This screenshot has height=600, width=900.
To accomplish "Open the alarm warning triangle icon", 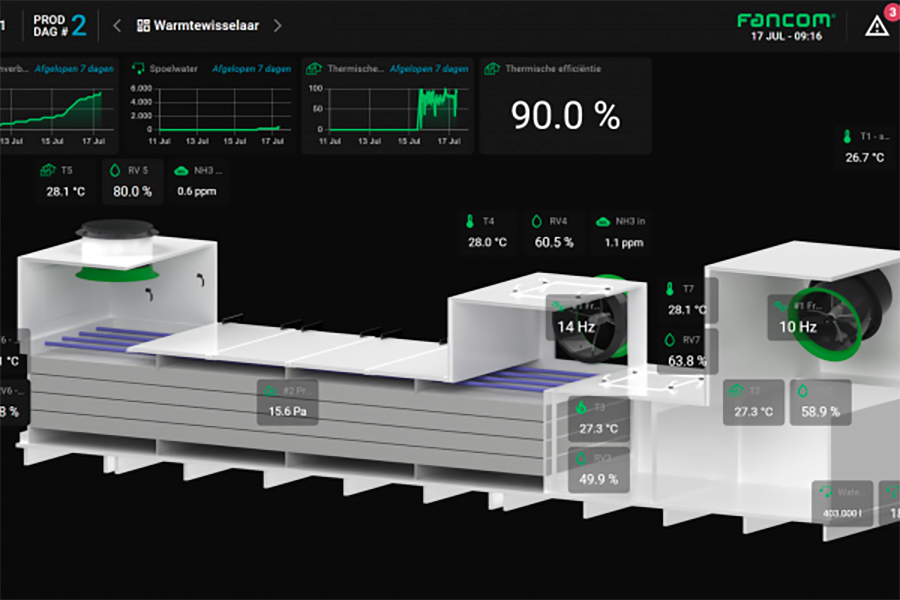I will point(876,26).
